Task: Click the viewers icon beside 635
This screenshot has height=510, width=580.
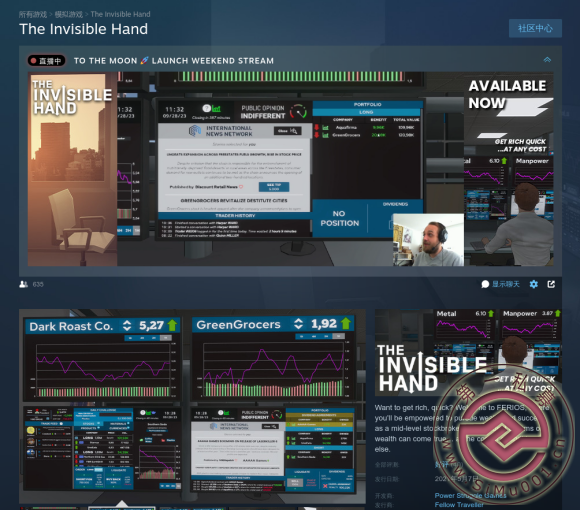Action: click(23, 284)
